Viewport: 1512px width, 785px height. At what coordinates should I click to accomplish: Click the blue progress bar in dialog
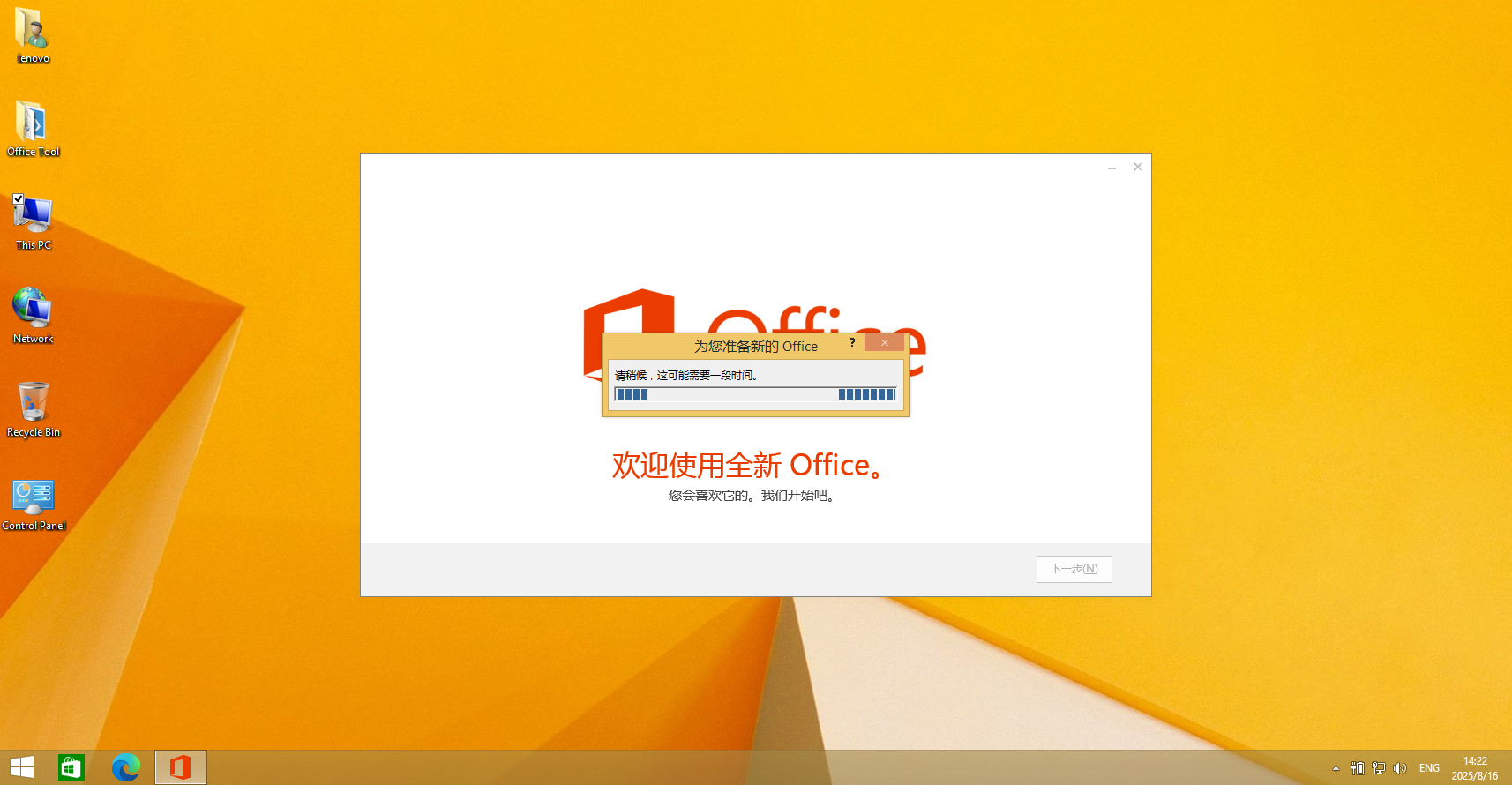pos(755,394)
